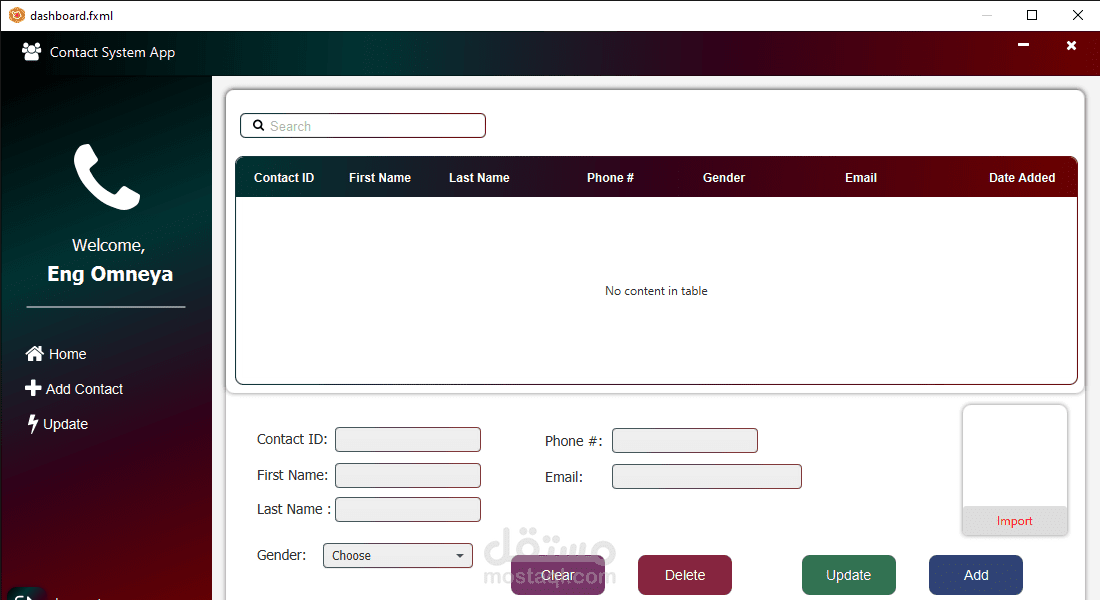Click the plus icon beside Add Contact
1100x600 pixels.
click(x=33, y=388)
